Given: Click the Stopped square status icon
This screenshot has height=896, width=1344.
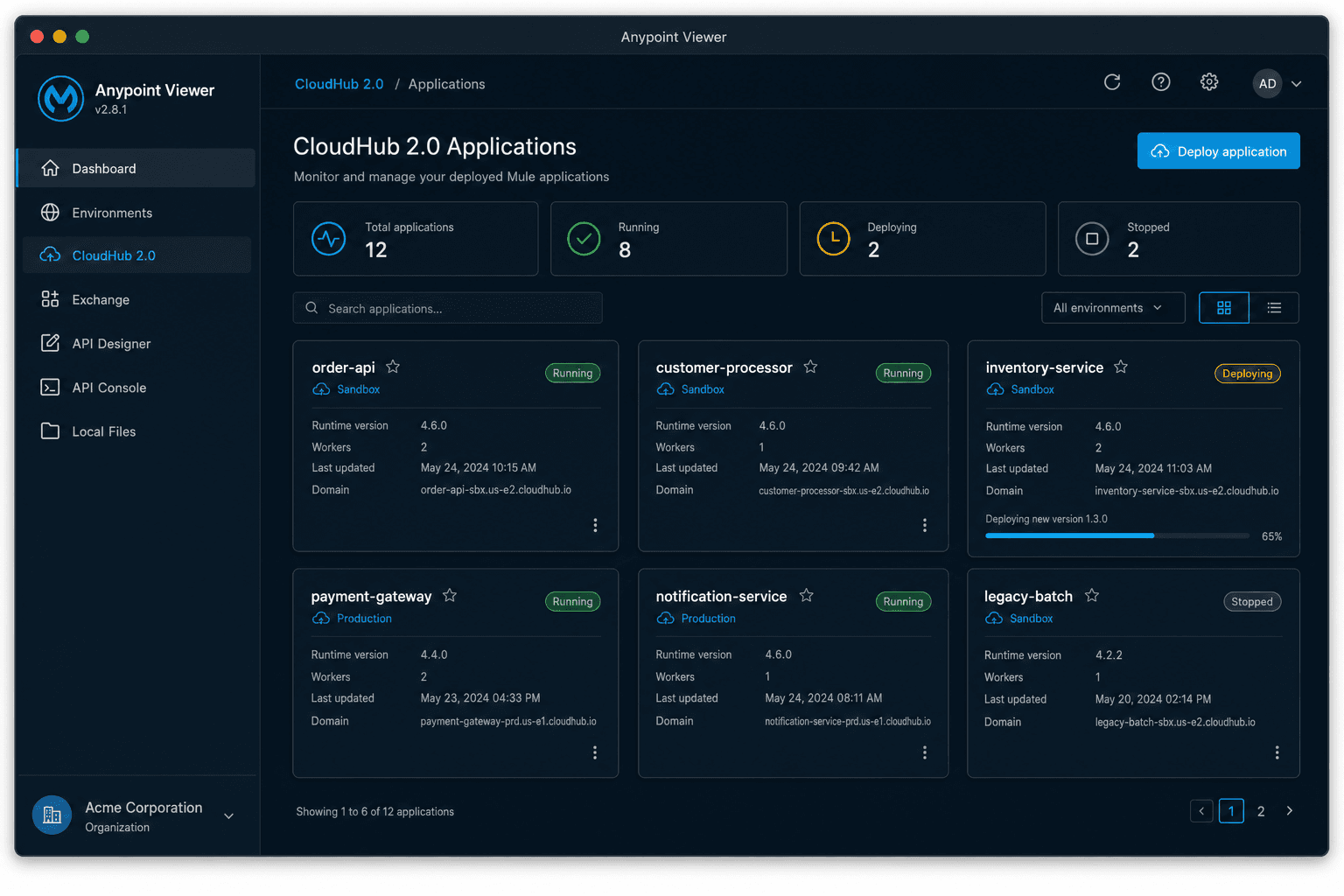Looking at the screenshot, I should click(x=1092, y=239).
